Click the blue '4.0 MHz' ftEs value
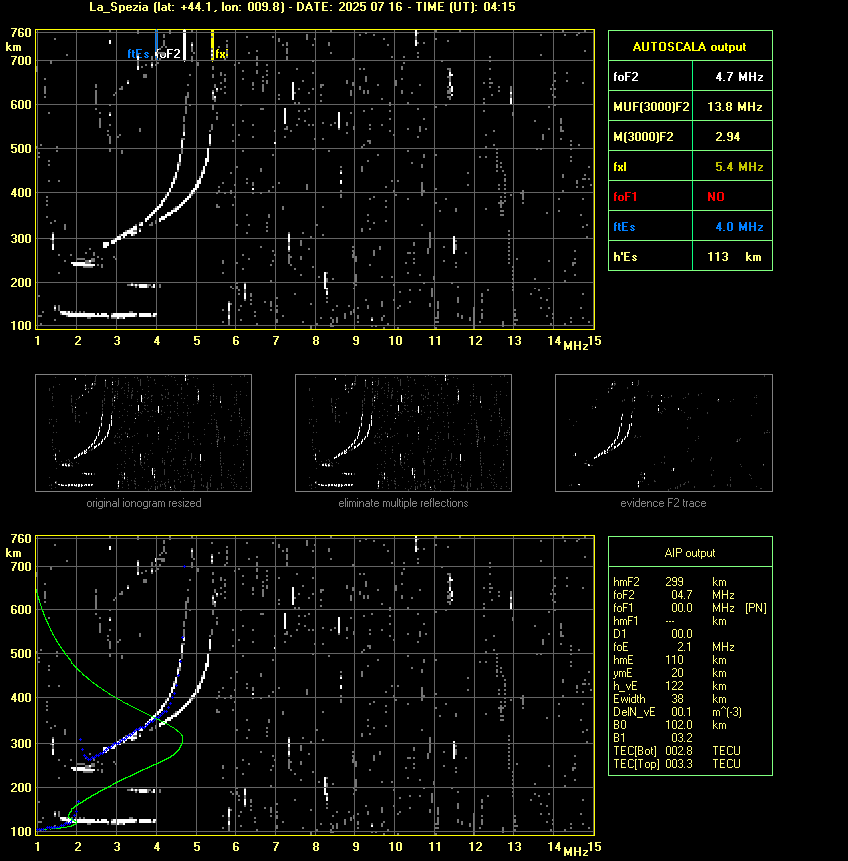 pyautogui.click(x=739, y=227)
